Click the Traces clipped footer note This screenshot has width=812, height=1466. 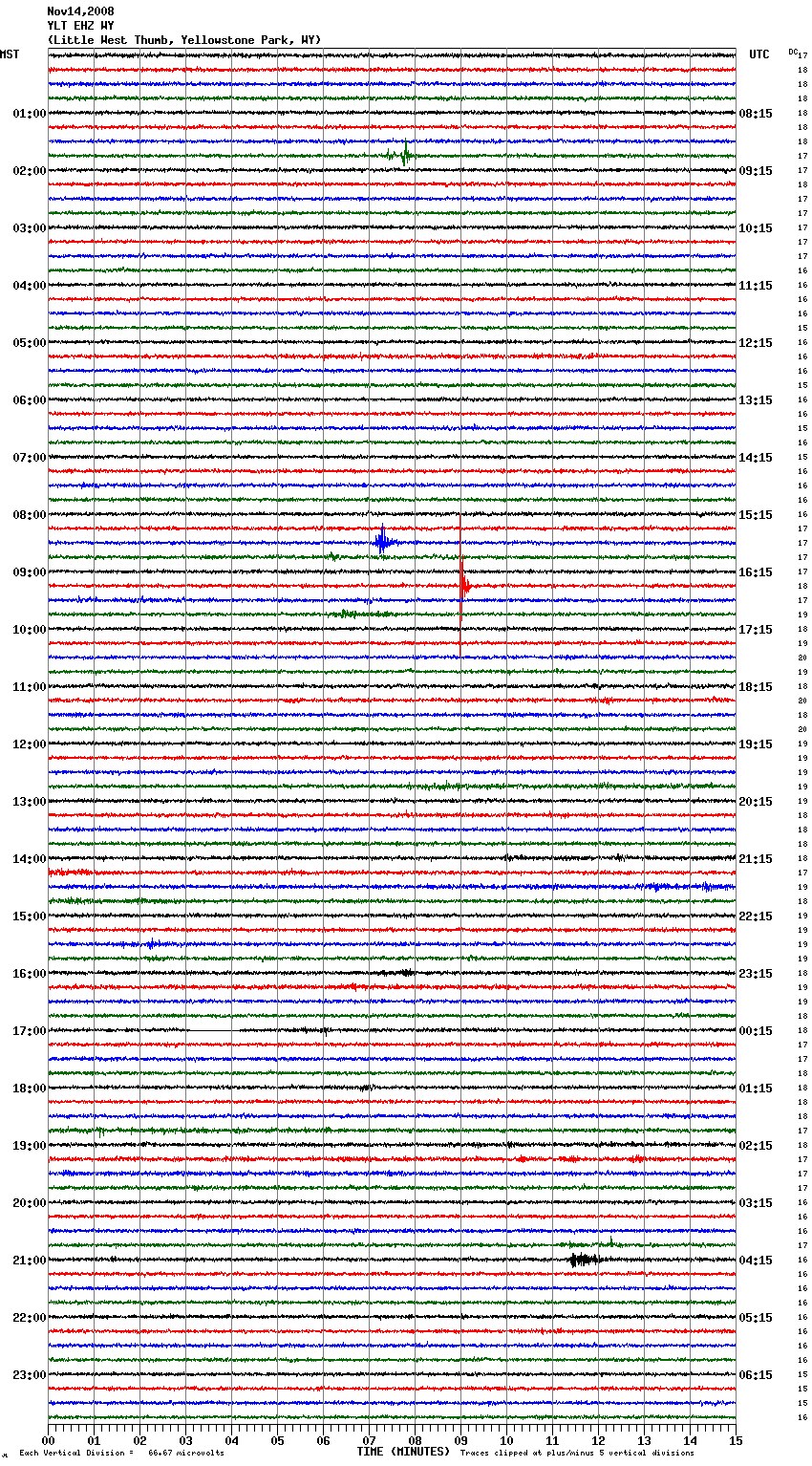click(577, 1453)
